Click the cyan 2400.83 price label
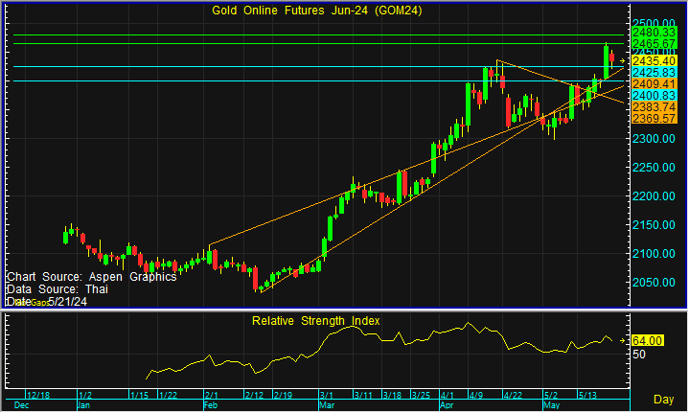The image size is (689, 413). click(x=654, y=95)
